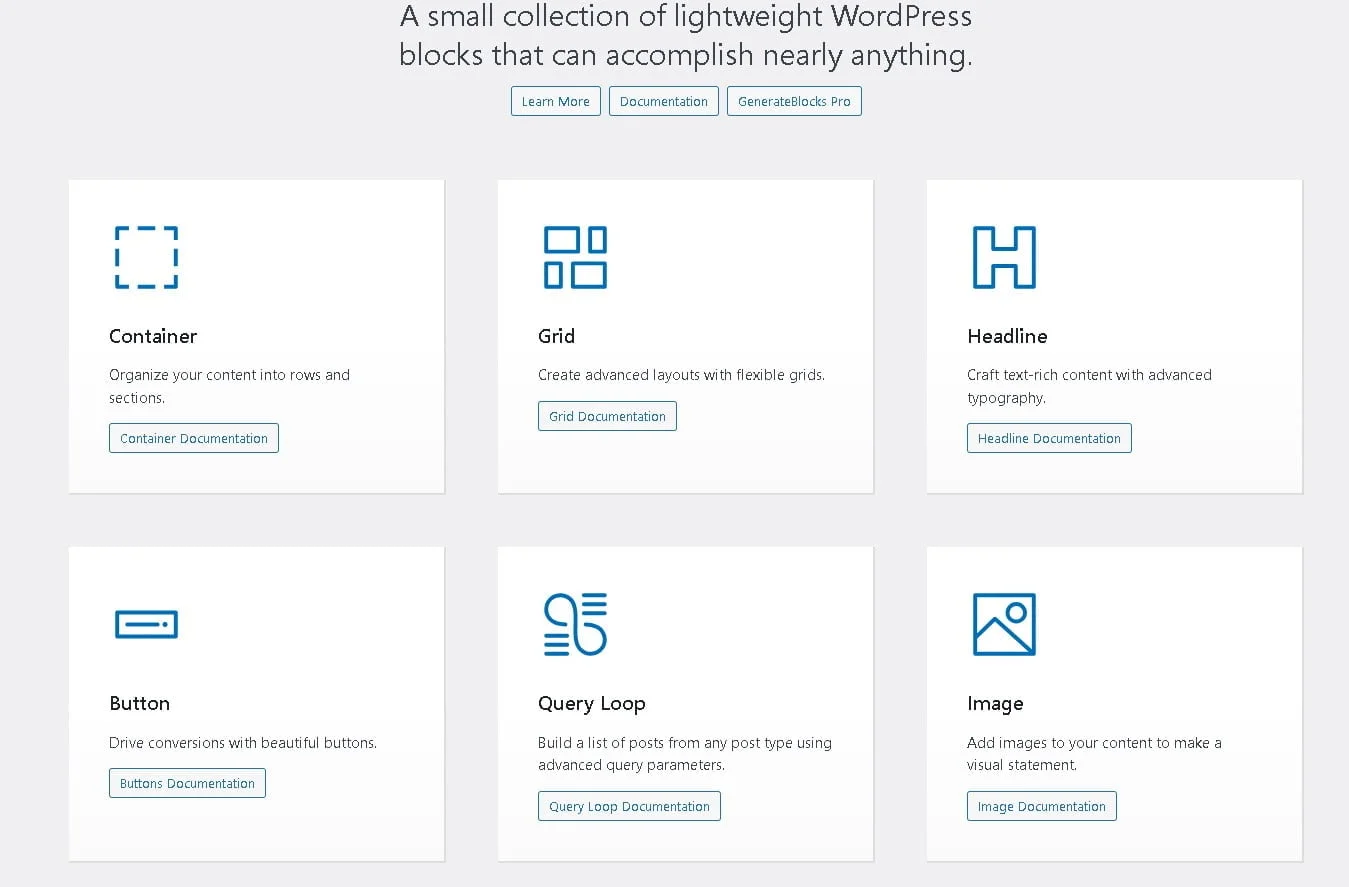Click the Container card title
This screenshot has height=887, width=1349.
153,336
